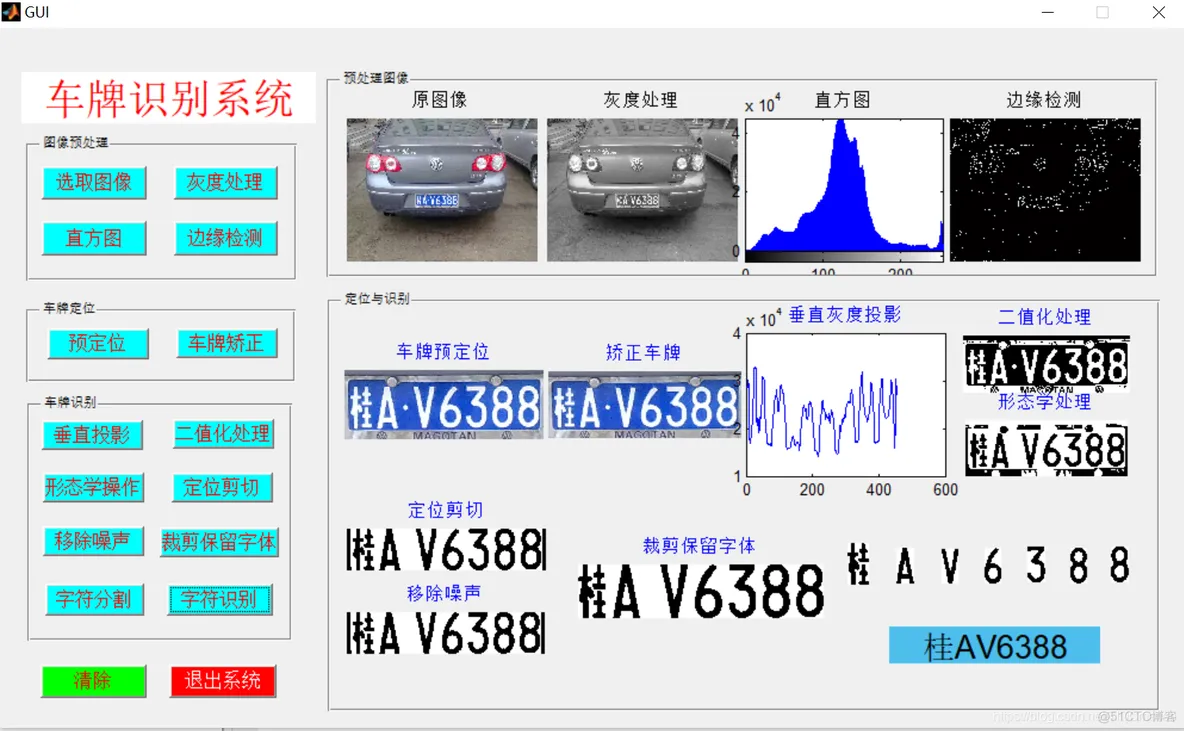Image resolution: width=1184 pixels, height=731 pixels.
Task: Click the 车牌识别系统 title text
Action: pyautogui.click(x=169, y=99)
